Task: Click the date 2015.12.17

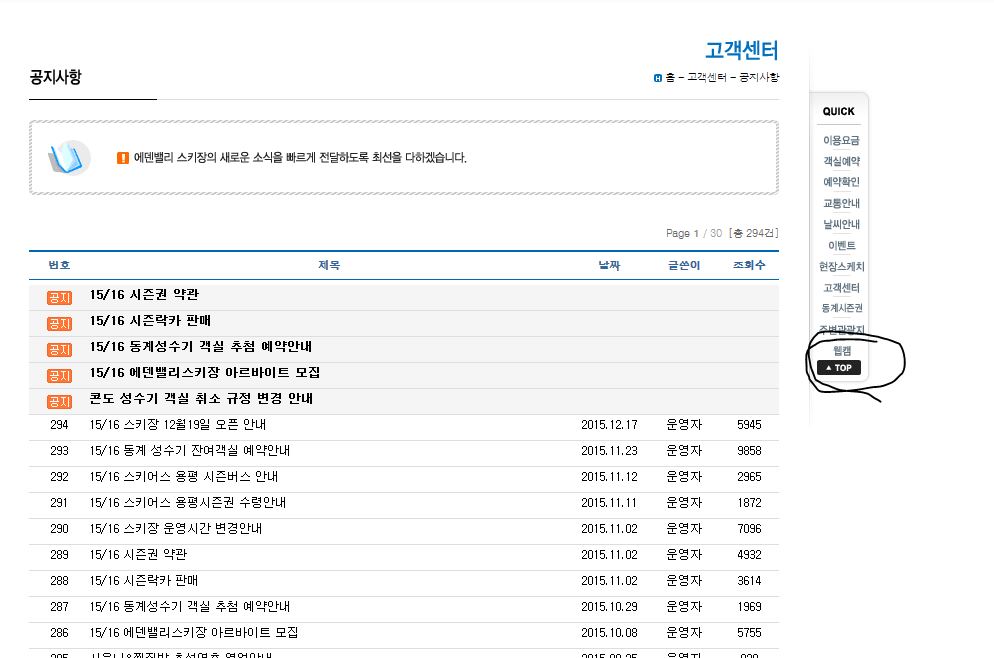Action: [x=609, y=425]
